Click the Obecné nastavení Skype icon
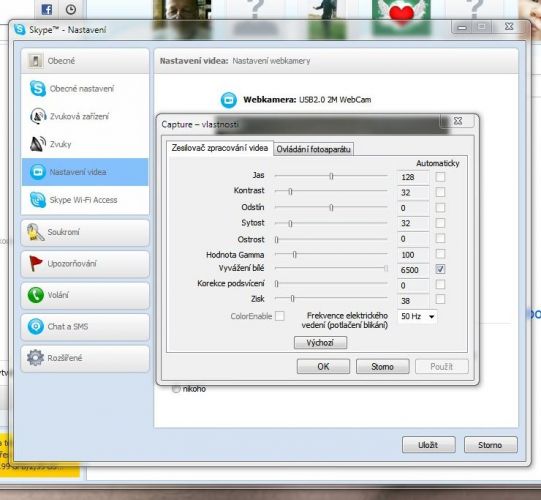Viewport: 541px width, 500px height. 38,88
